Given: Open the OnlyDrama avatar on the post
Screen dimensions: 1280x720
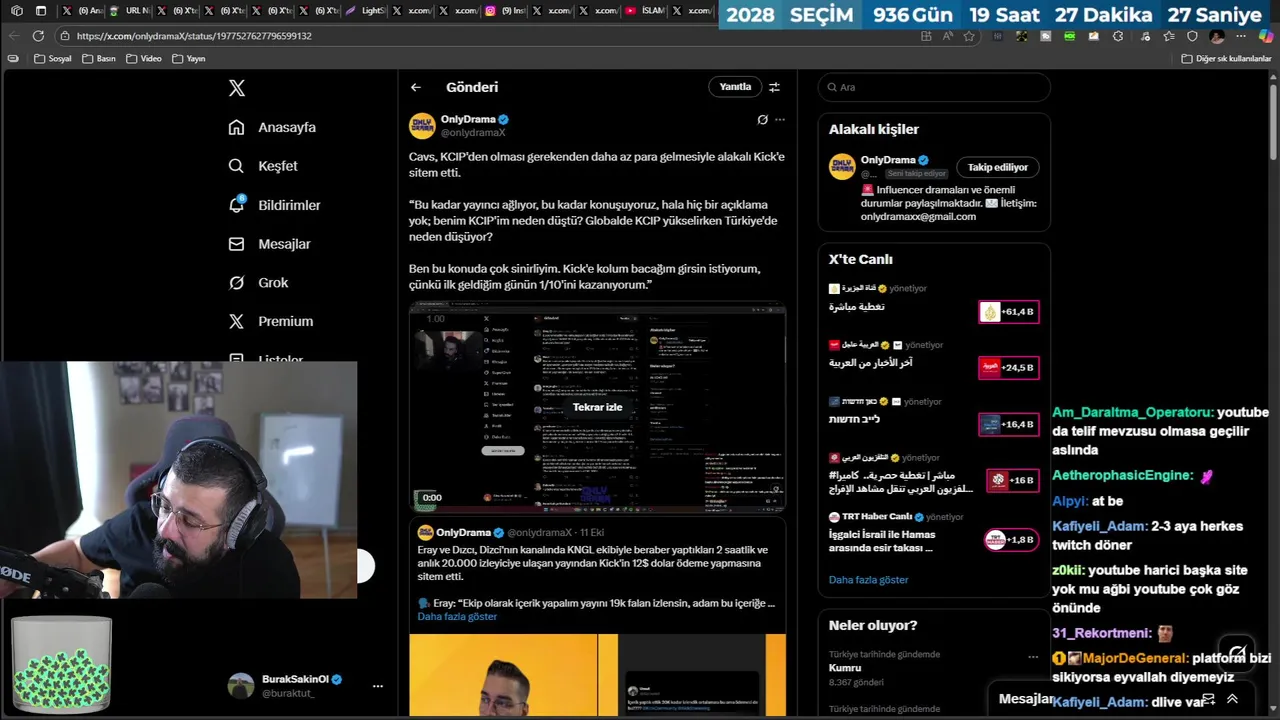Looking at the screenshot, I should pyautogui.click(x=422, y=125).
